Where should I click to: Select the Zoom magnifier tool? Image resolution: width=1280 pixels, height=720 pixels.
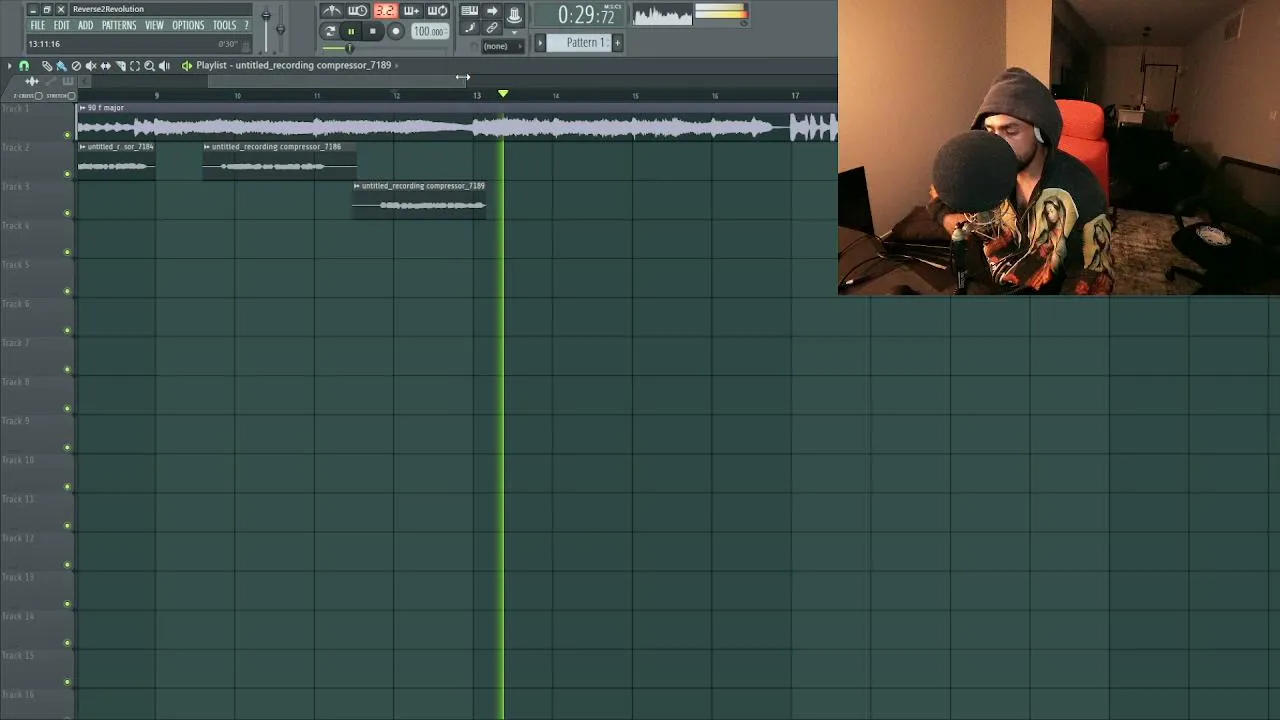[149, 66]
